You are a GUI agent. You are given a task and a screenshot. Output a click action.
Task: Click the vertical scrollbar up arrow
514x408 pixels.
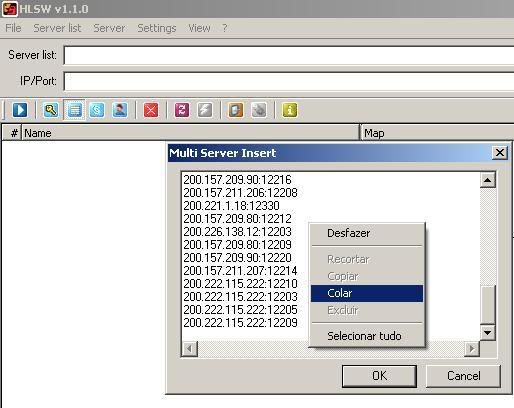[x=488, y=180]
